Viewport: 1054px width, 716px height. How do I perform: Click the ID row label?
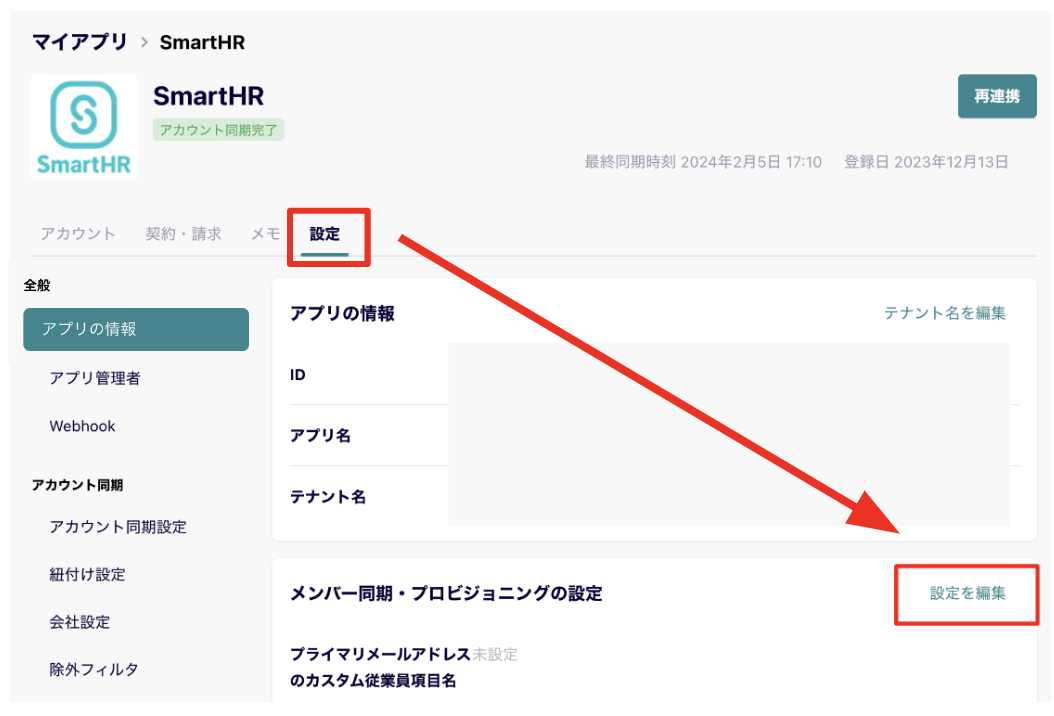(x=298, y=375)
